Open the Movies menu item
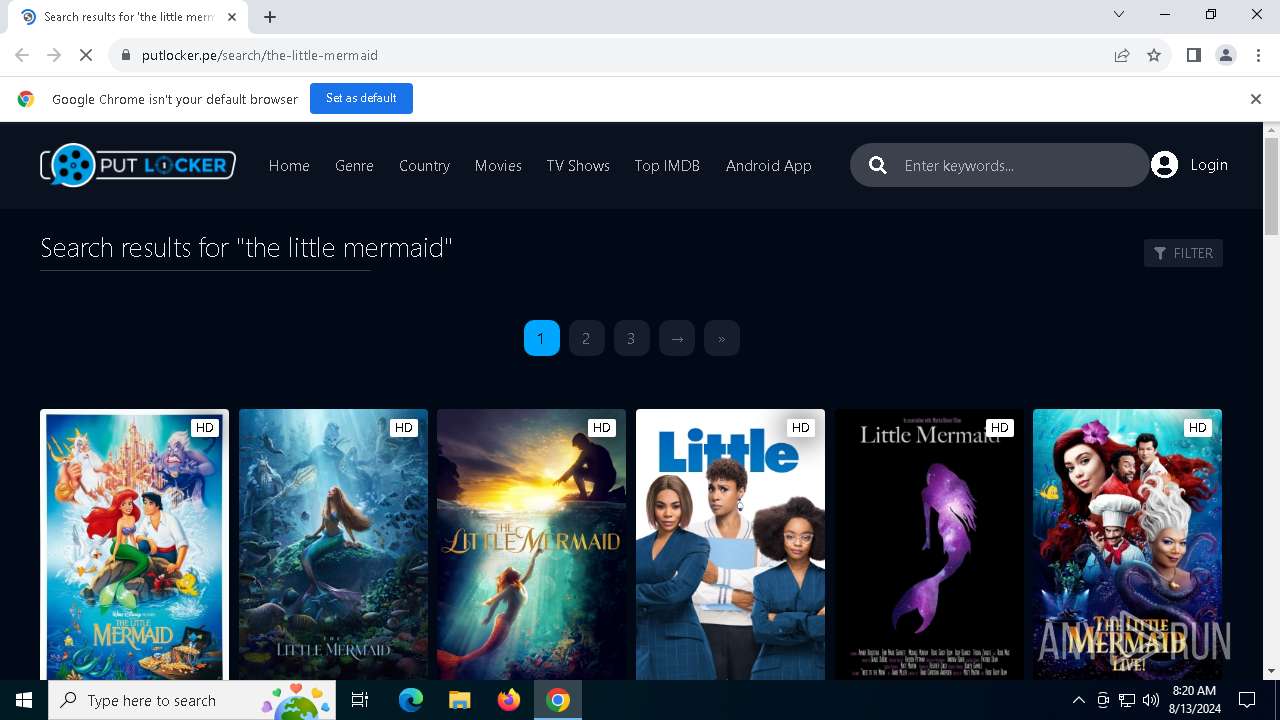The width and height of the screenshot is (1280, 720). 498,166
